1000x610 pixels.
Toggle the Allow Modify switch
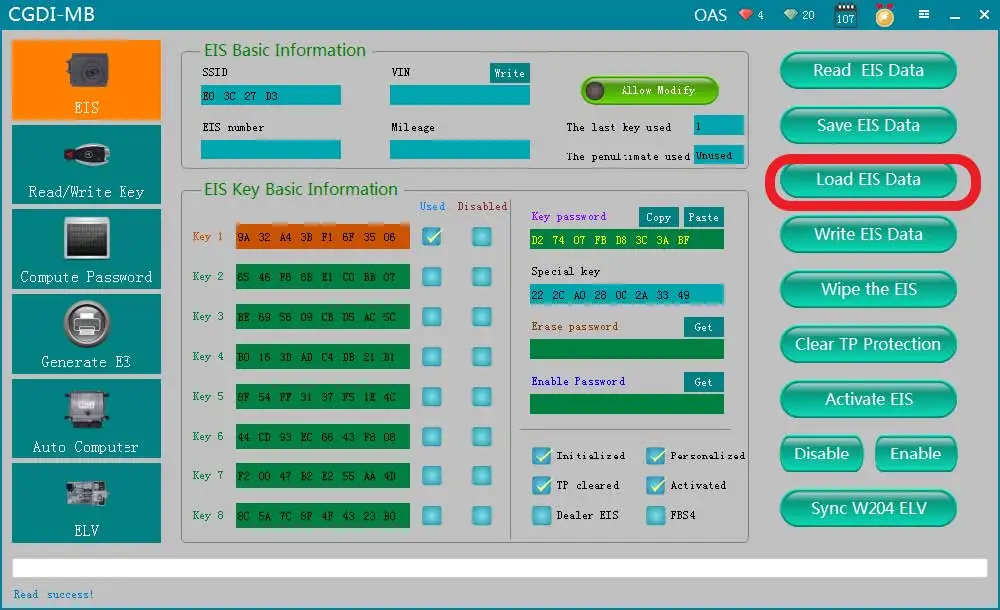click(650, 91)
